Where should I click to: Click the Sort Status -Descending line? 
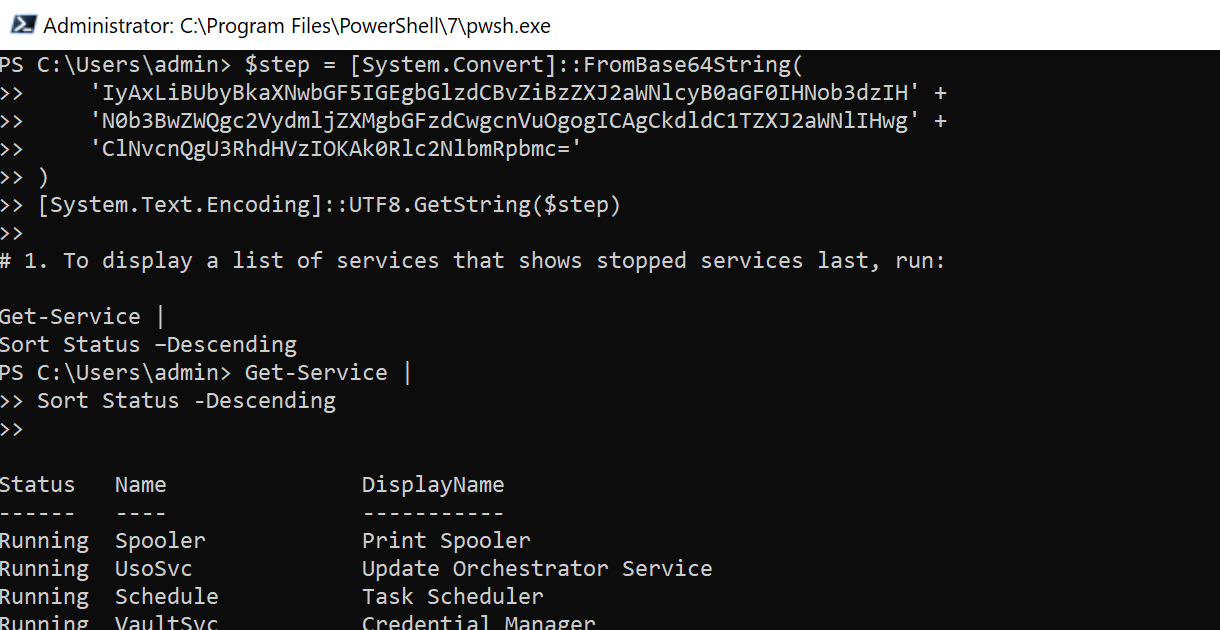(185, 400)
